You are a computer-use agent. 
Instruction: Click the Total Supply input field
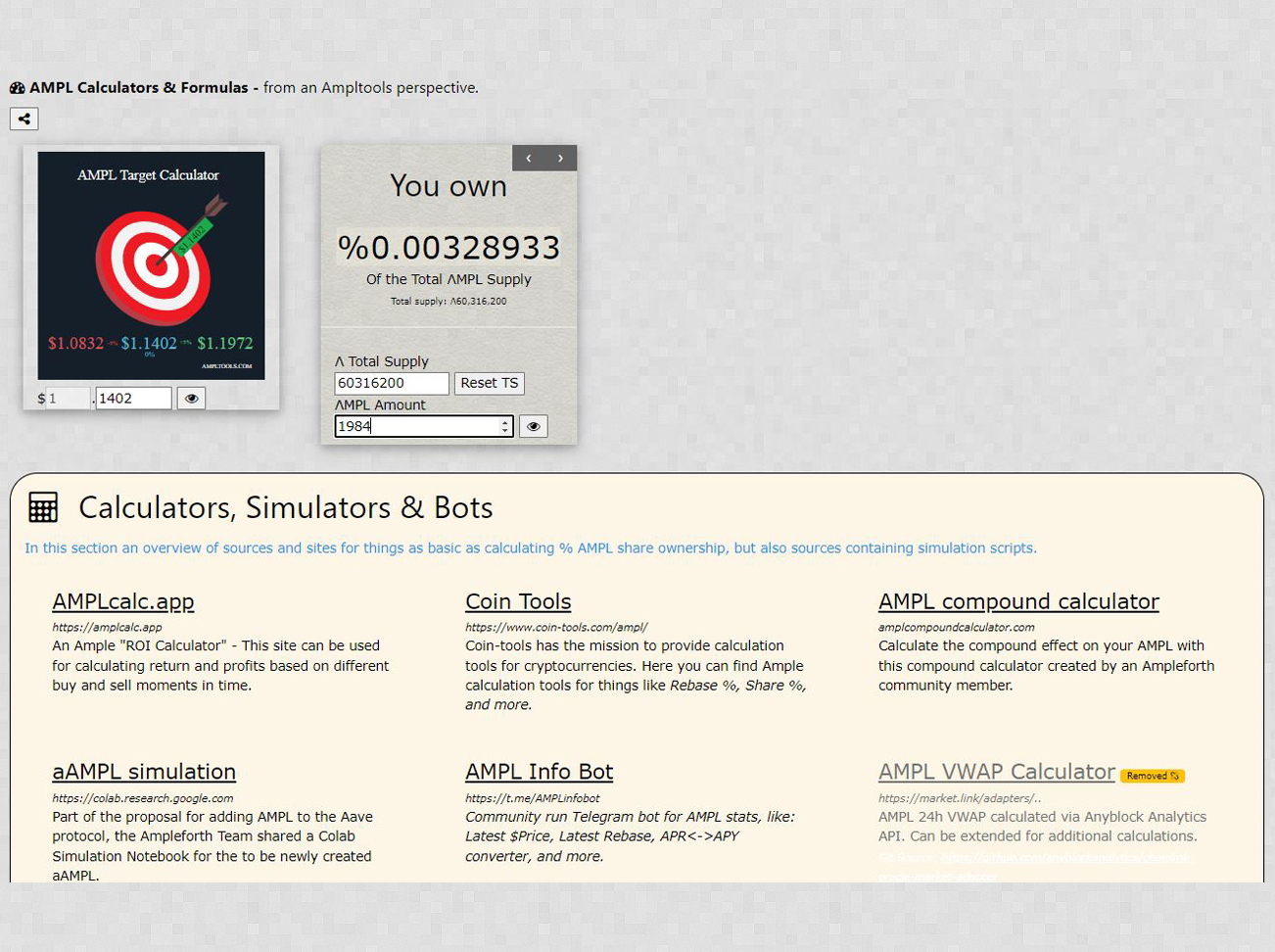tap(391, 384)
